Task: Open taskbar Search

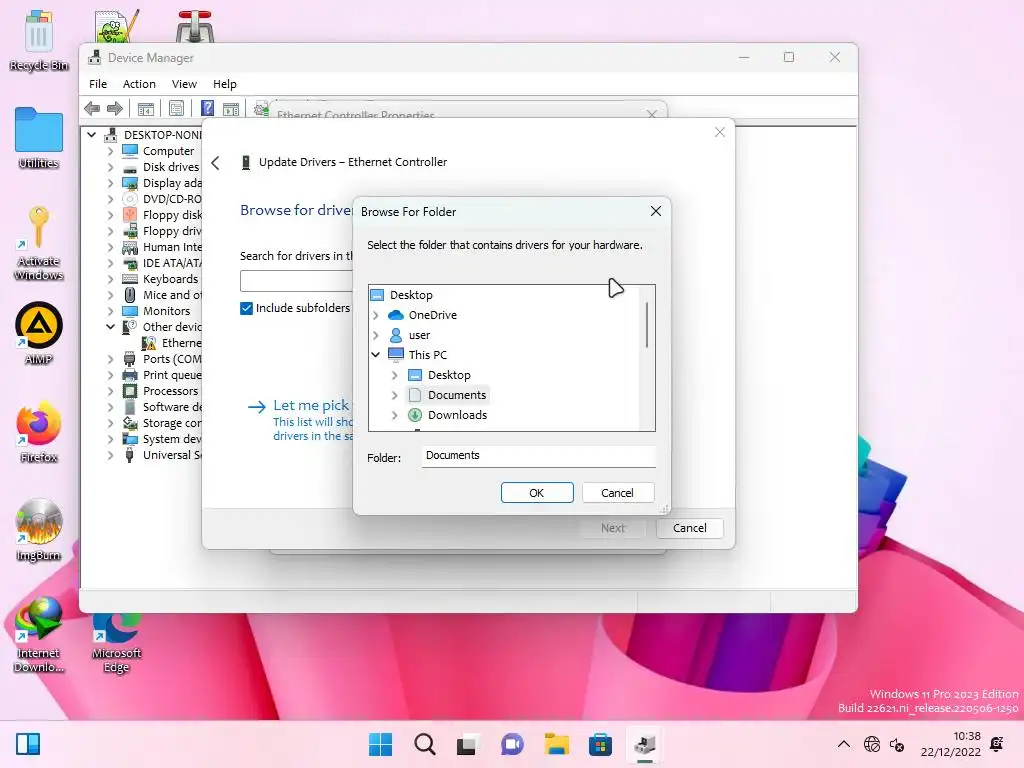Action: pos(424,744)
